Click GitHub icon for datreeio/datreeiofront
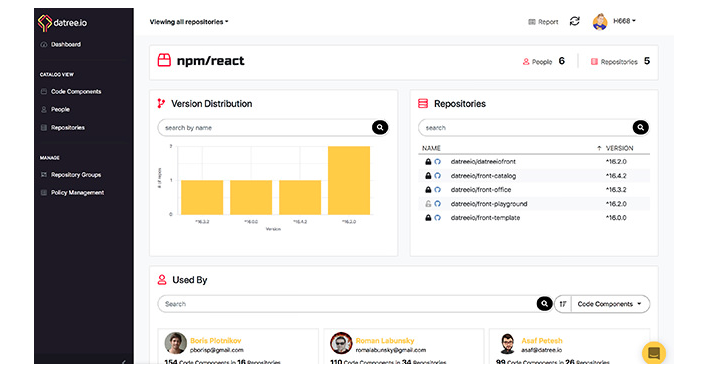 [x=437, y=162]
